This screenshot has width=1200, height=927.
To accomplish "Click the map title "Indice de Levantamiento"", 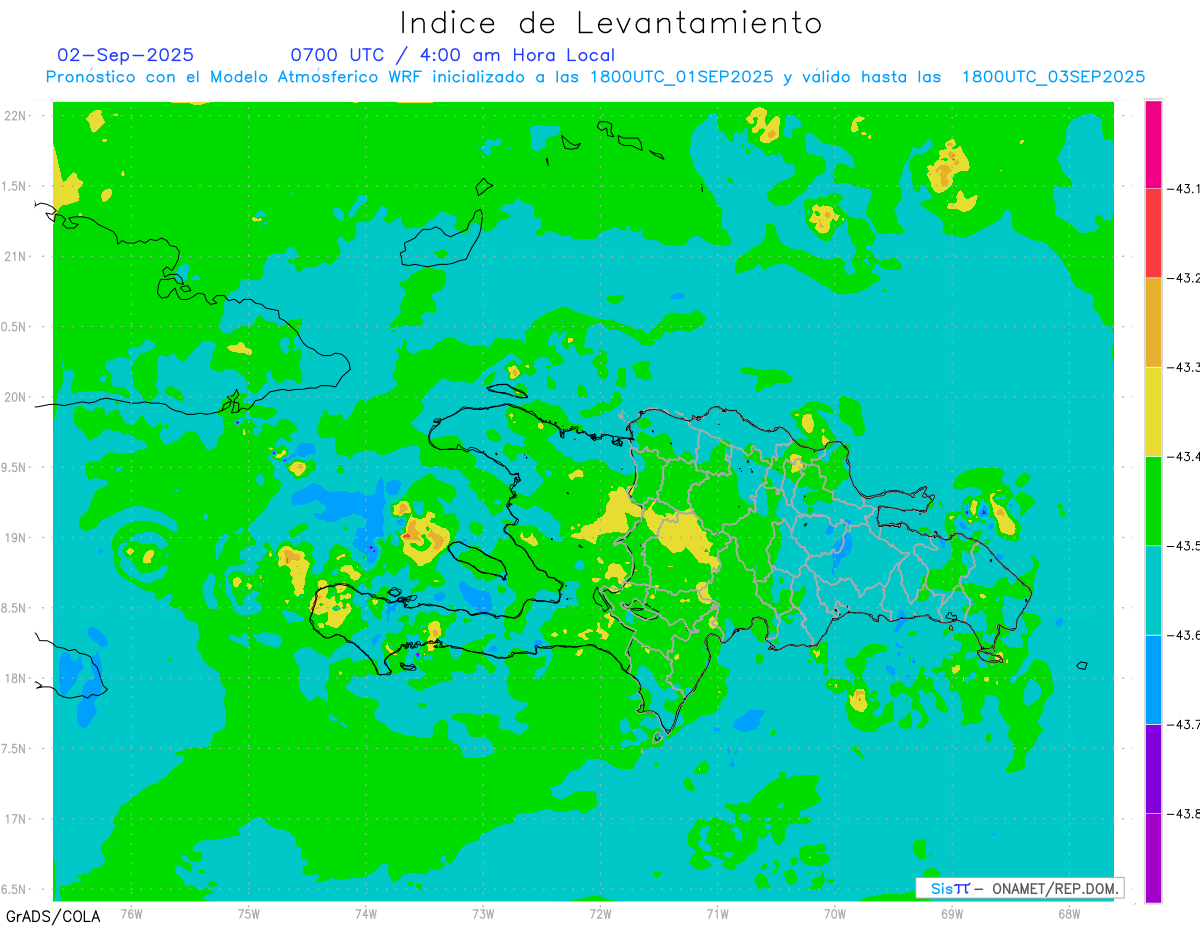I will point(611,23).
